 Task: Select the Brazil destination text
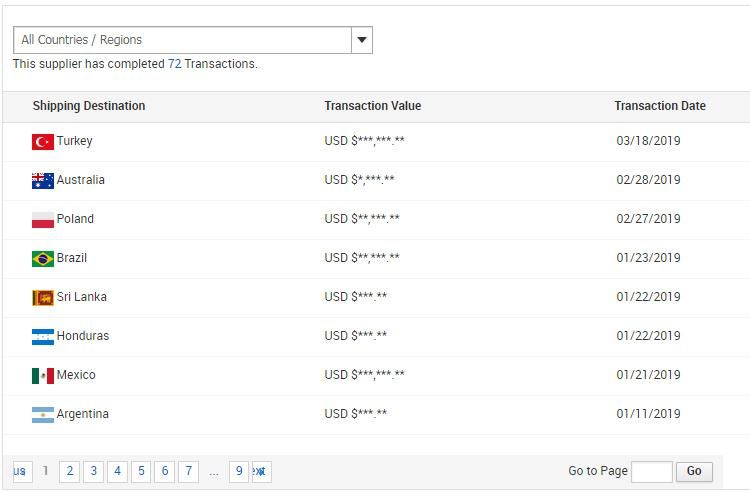click(x=72, y=258)
